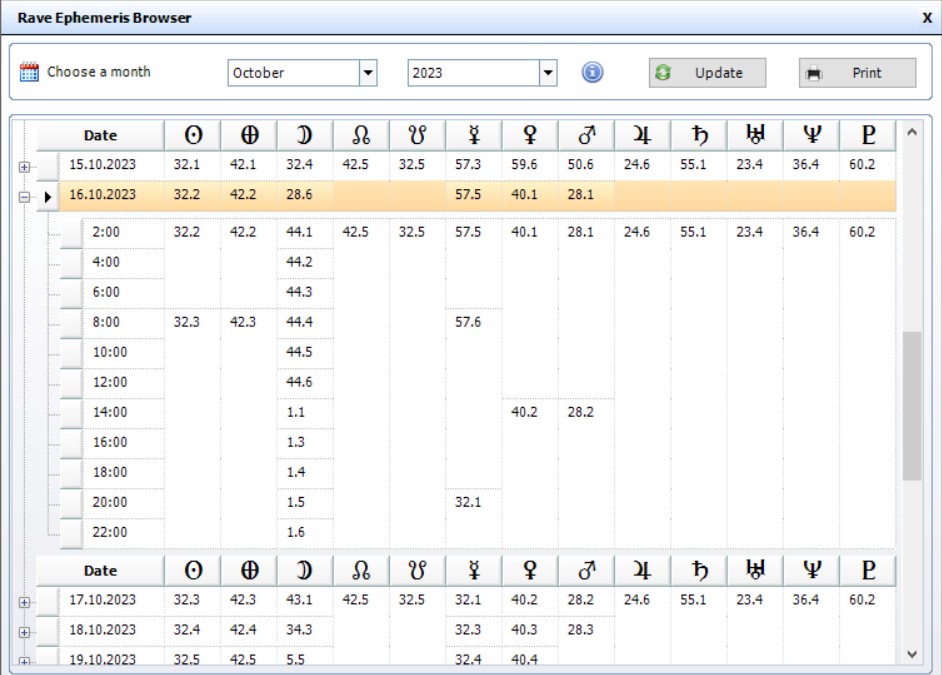Image resolution: width=942 pixels, height=675 pixels.
Task: Click the calendar icon beside Choose a month
Action: (30, 73)
